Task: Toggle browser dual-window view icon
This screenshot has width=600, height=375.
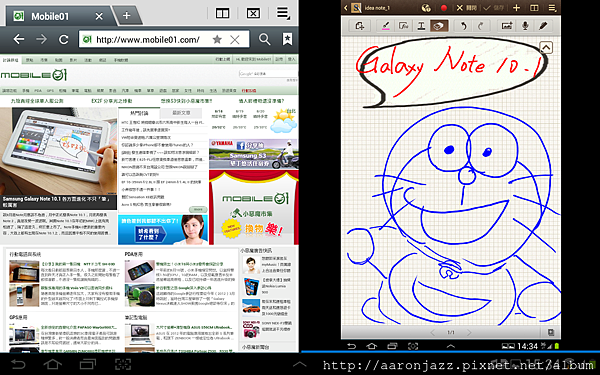Action: coord(222,14)
